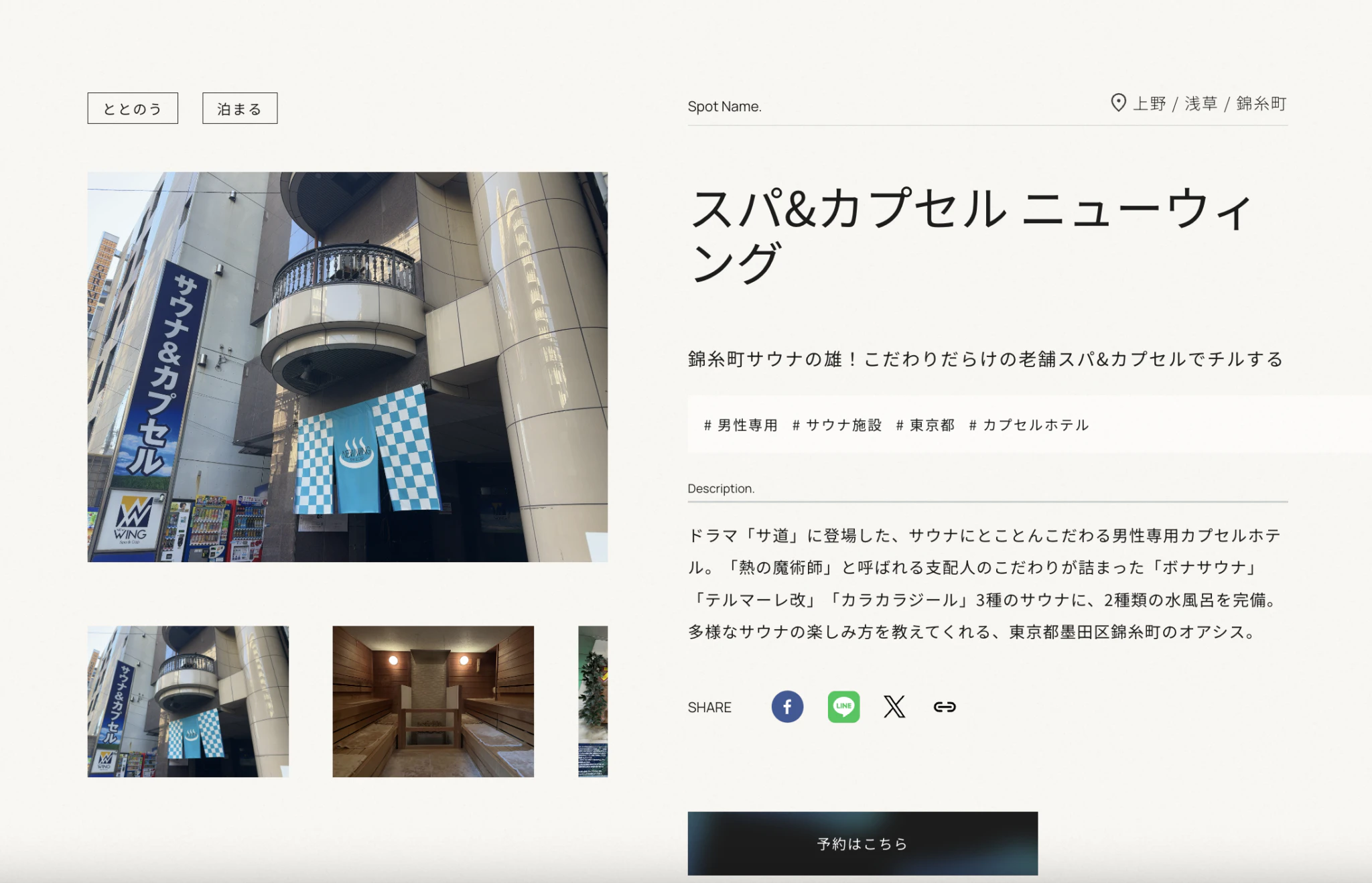Screen dimensions: 1372x883
Task: Click the map pin location icon
Action: (1118, 103)
